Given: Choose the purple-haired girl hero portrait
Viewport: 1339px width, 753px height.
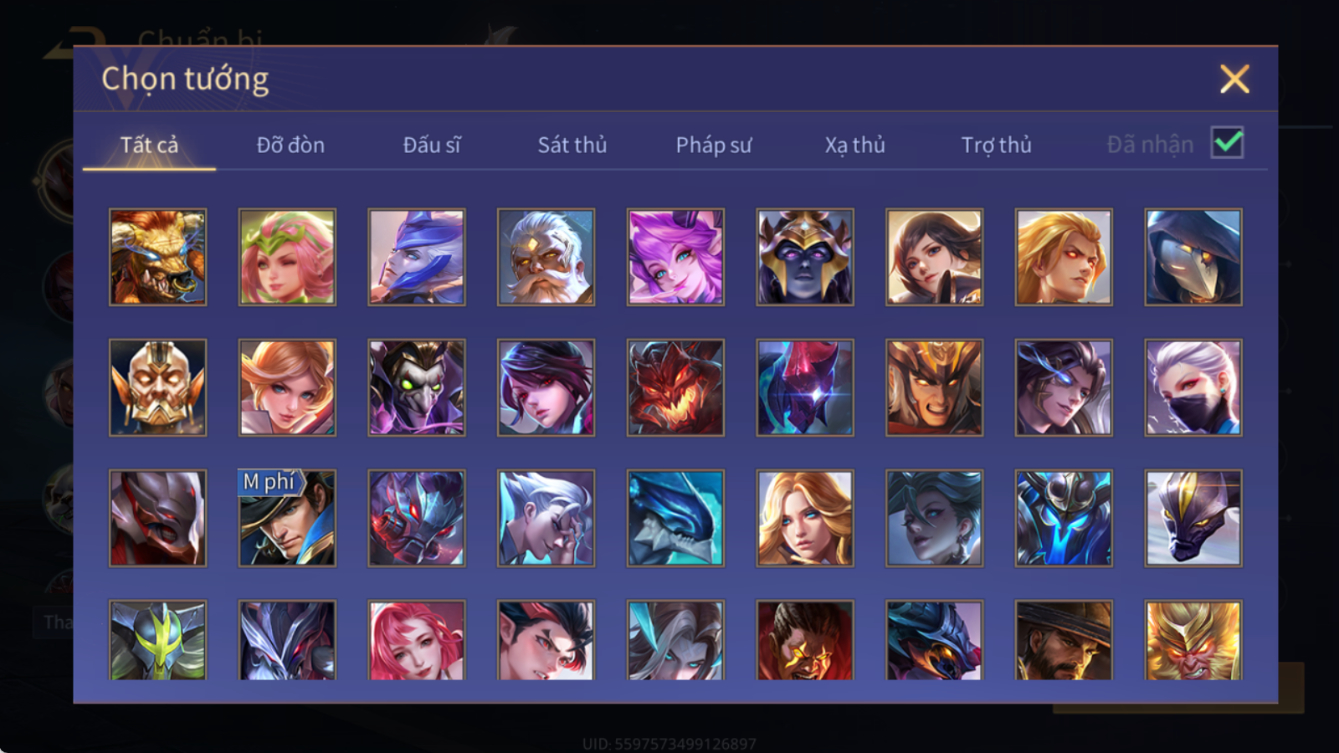Looking at the screenshot, I should tap(676, 257).
